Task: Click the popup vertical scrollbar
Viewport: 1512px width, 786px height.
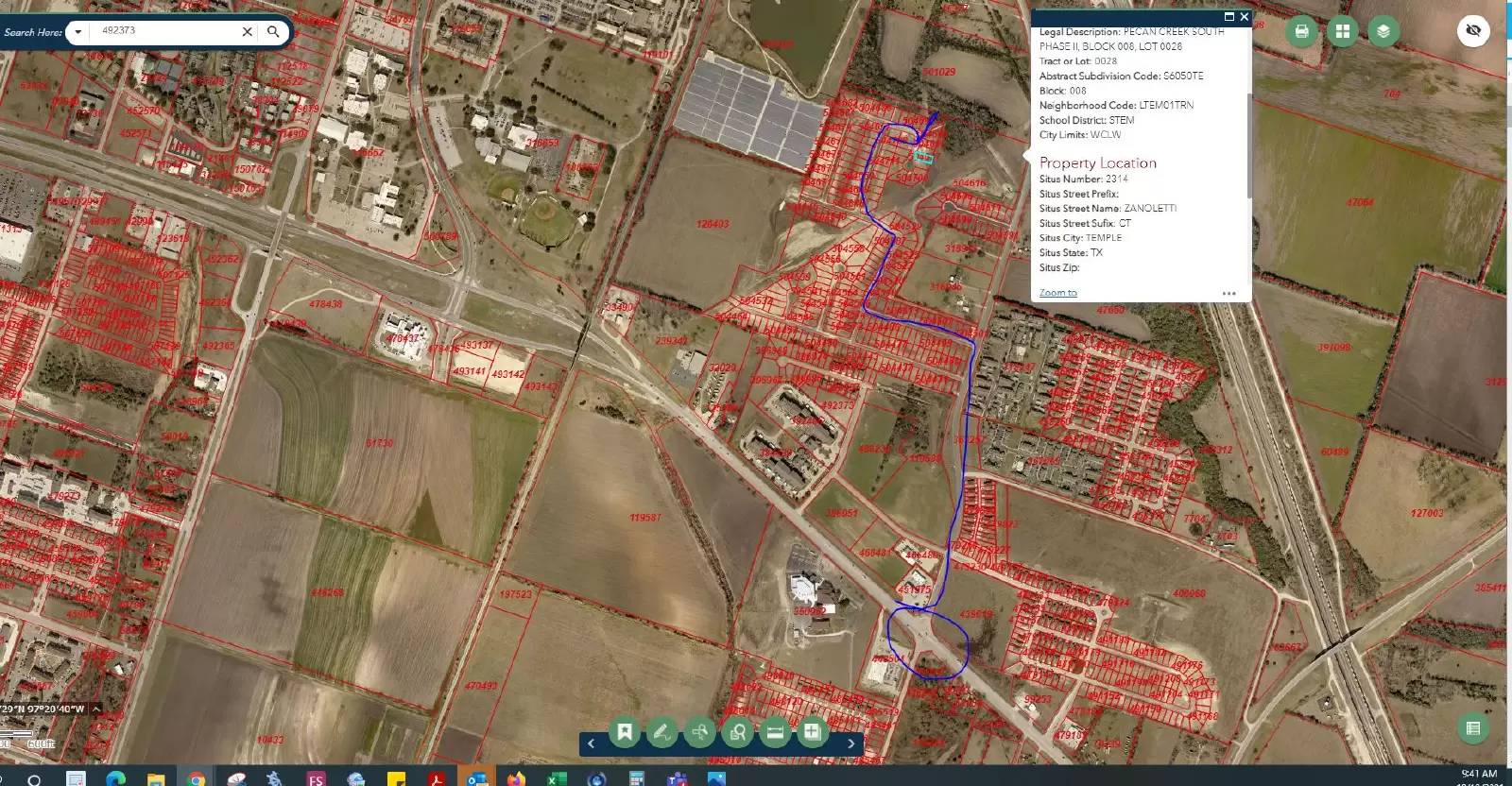Action: click(x=1248, y=146)
